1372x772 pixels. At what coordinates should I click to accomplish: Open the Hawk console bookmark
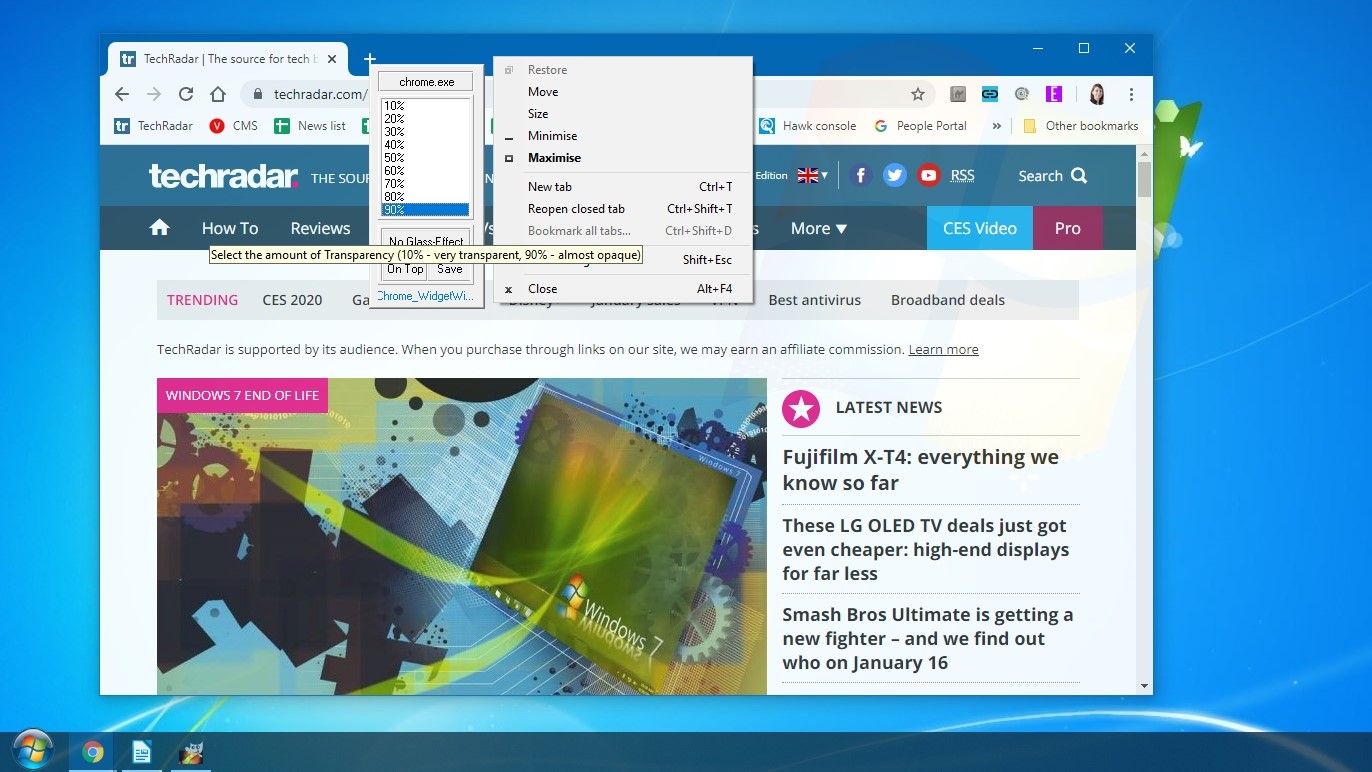[x=808, y=126]
